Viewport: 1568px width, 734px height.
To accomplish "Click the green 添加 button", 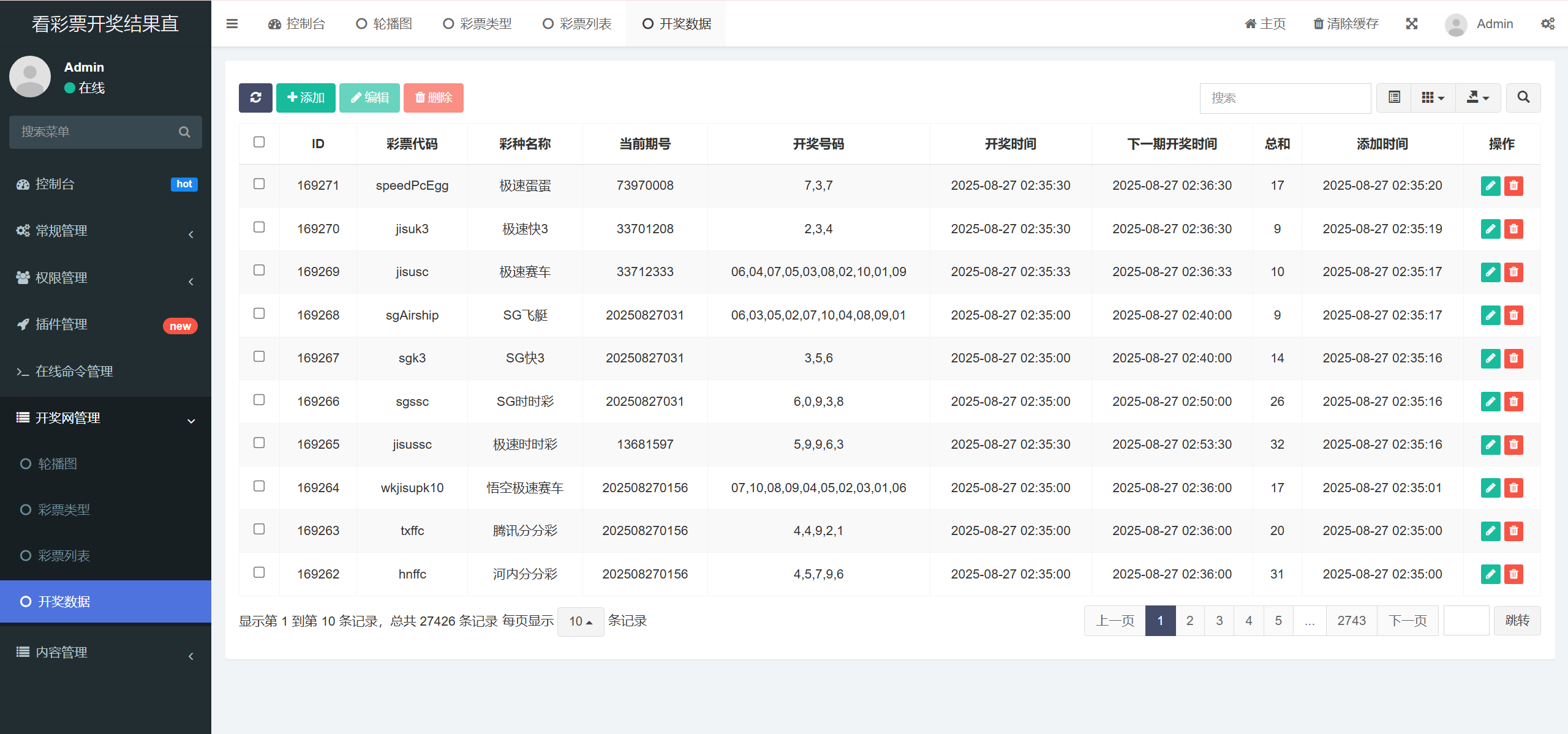I will click(x=306, y=98).
